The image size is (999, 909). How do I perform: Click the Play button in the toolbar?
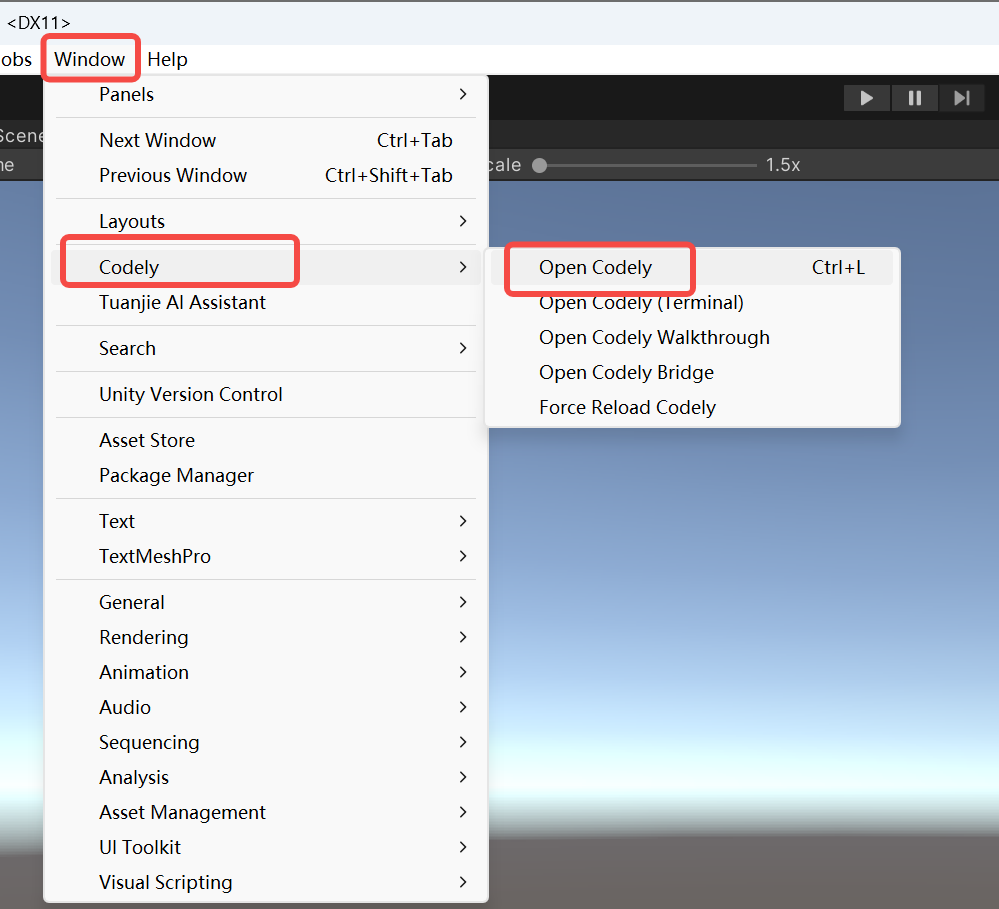pos(866,98)
